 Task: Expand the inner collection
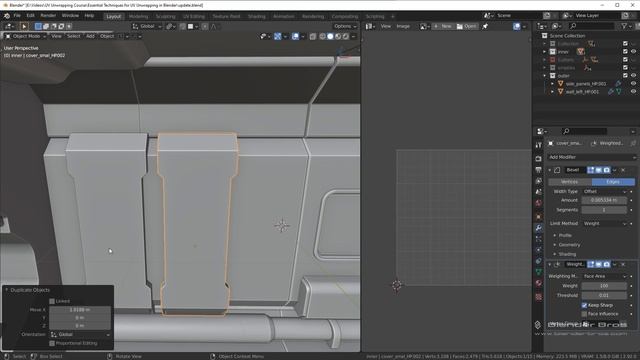544,52
